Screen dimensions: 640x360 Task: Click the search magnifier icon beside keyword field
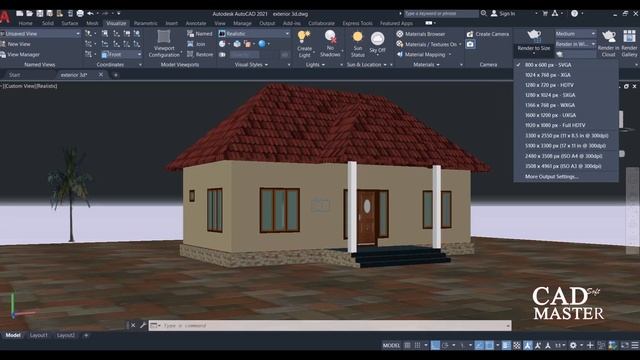point(484,13)
